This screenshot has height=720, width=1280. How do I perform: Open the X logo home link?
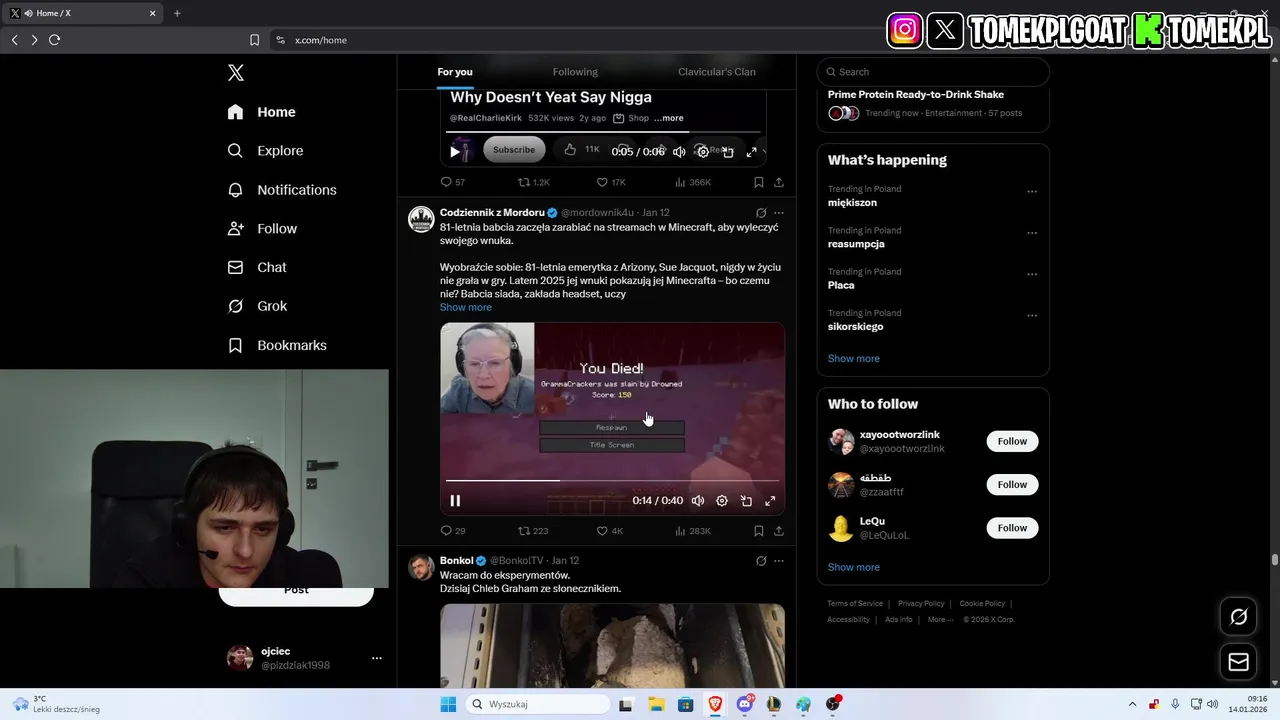click(236, 72)
